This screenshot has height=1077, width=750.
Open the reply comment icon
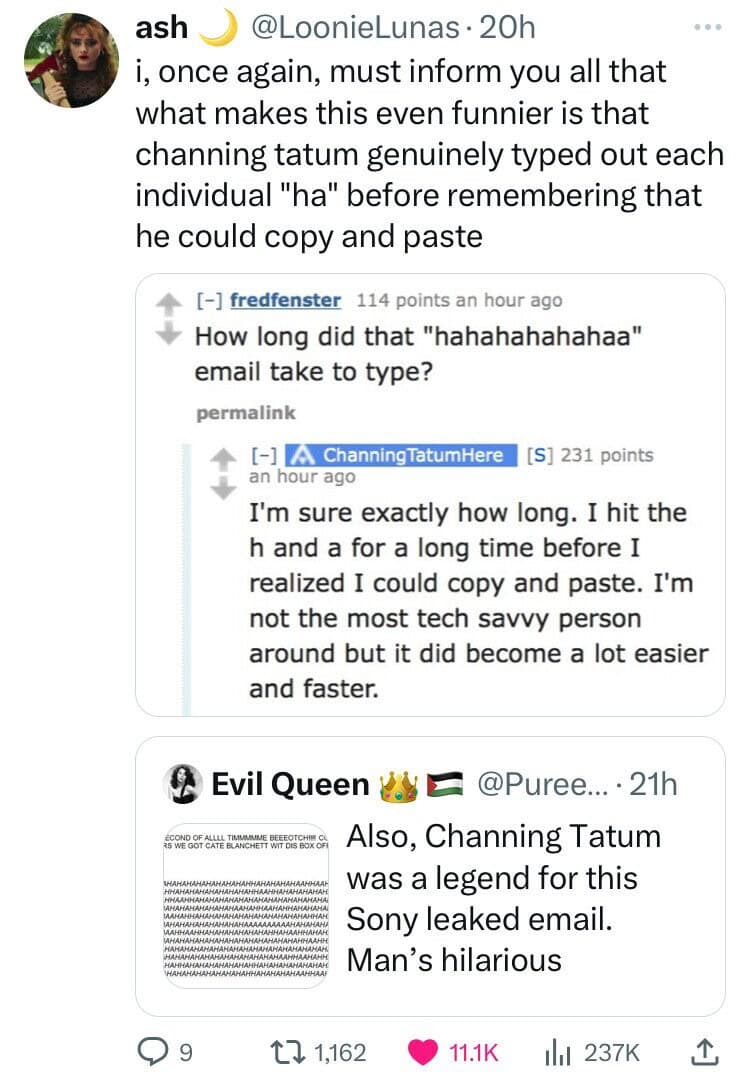[151, 1050]
